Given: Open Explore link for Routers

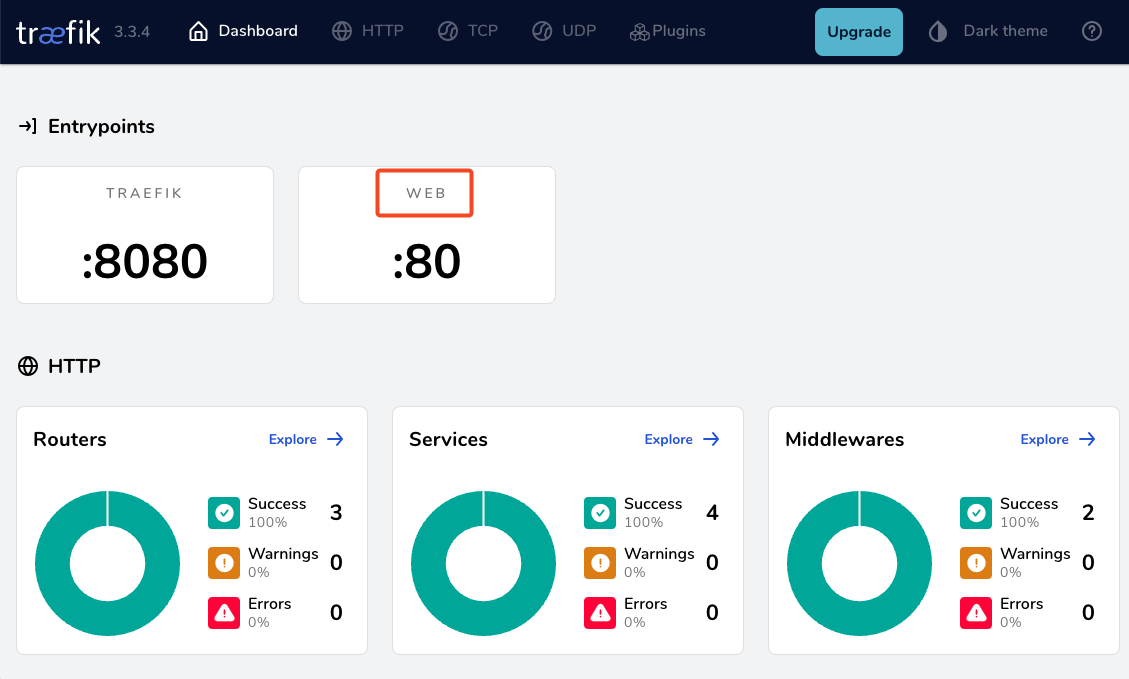Looking at the screenshot, I should (305, 439).
